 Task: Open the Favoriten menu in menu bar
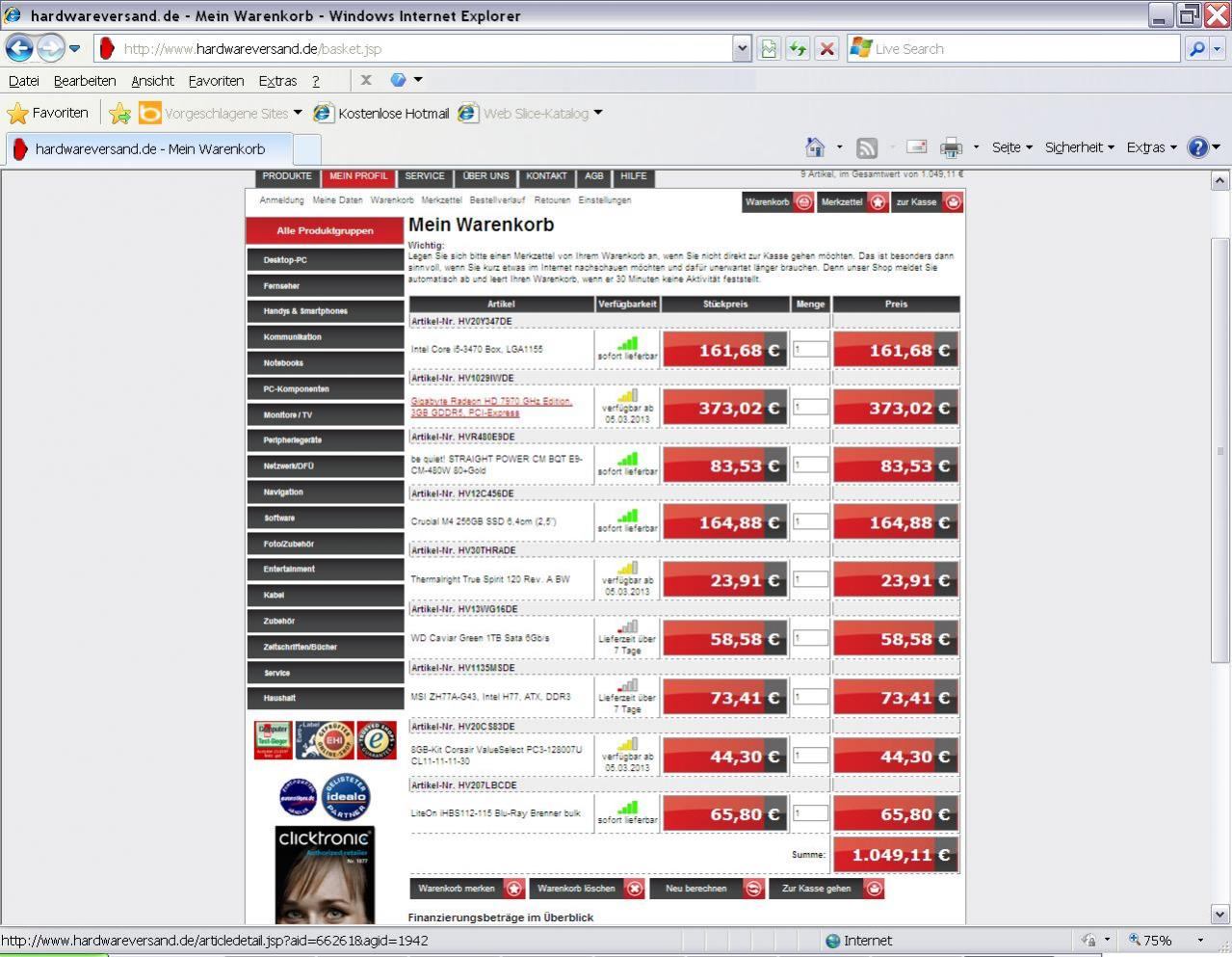pyautogui.click(x=216, y=81)
